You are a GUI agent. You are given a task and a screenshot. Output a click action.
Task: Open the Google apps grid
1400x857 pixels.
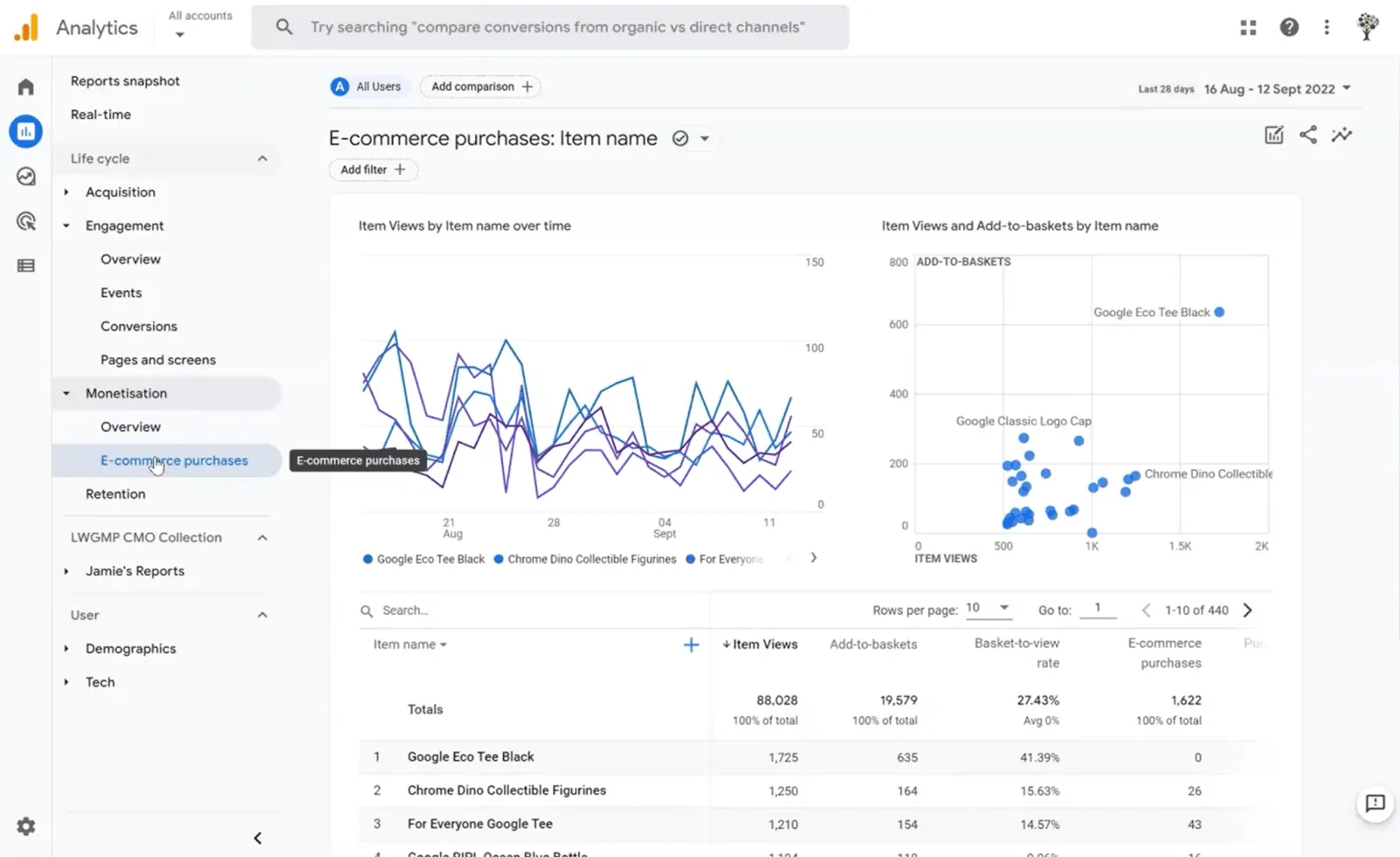pos(1248,28)
